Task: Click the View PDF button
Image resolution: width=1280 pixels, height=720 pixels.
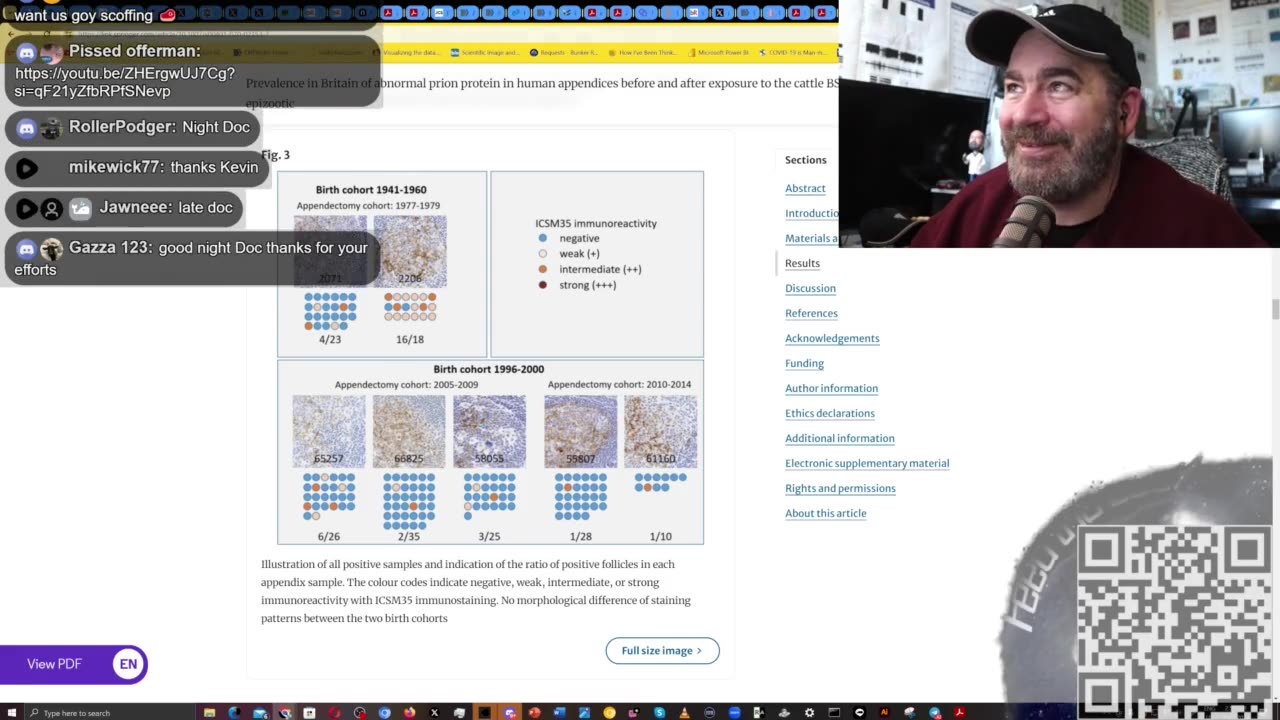Action: [x=54, y=664]
